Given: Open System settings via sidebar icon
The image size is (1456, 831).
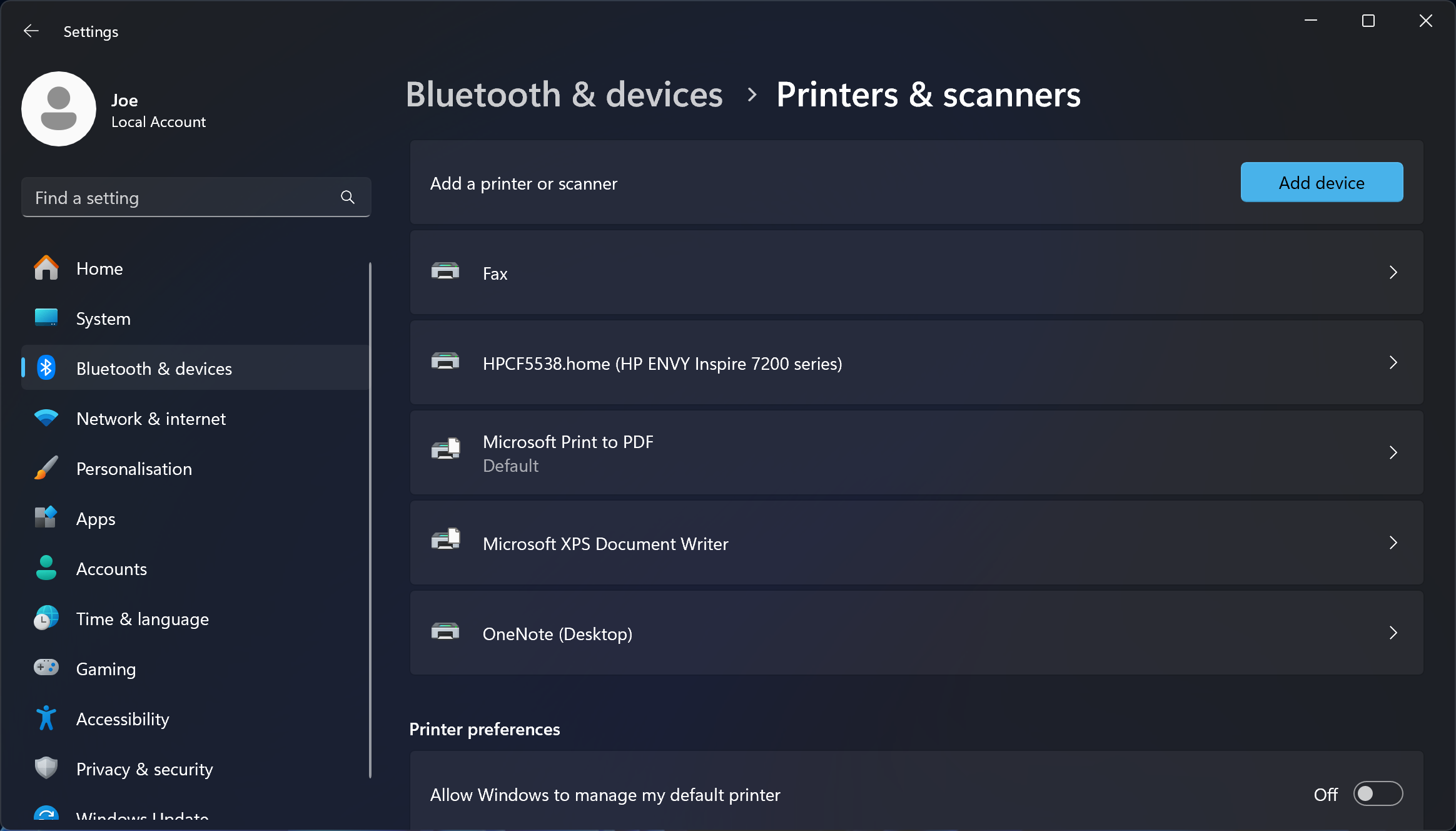Looking at the screenshot, I should (46, 318).
